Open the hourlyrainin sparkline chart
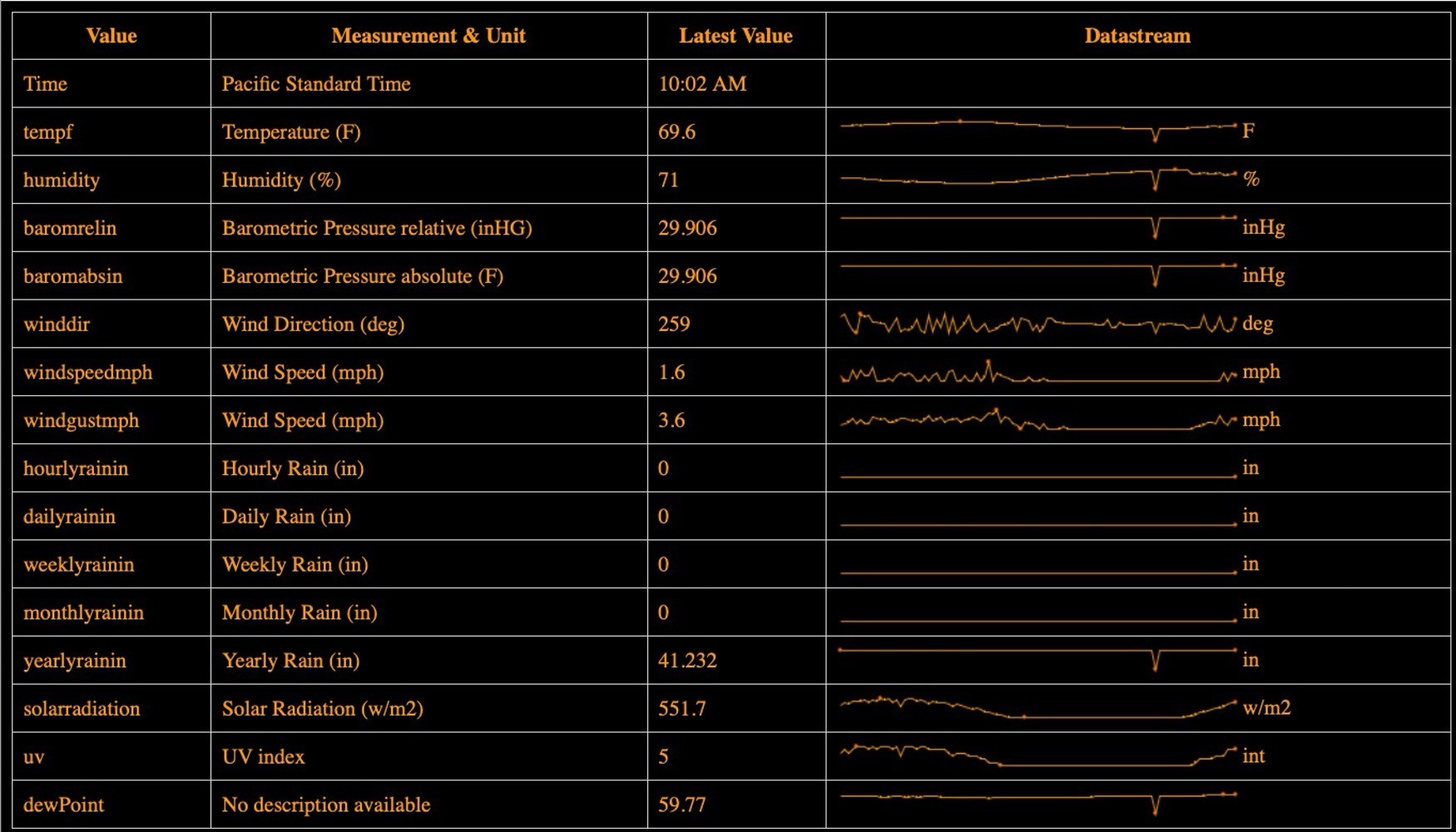 coord(1038,475)
